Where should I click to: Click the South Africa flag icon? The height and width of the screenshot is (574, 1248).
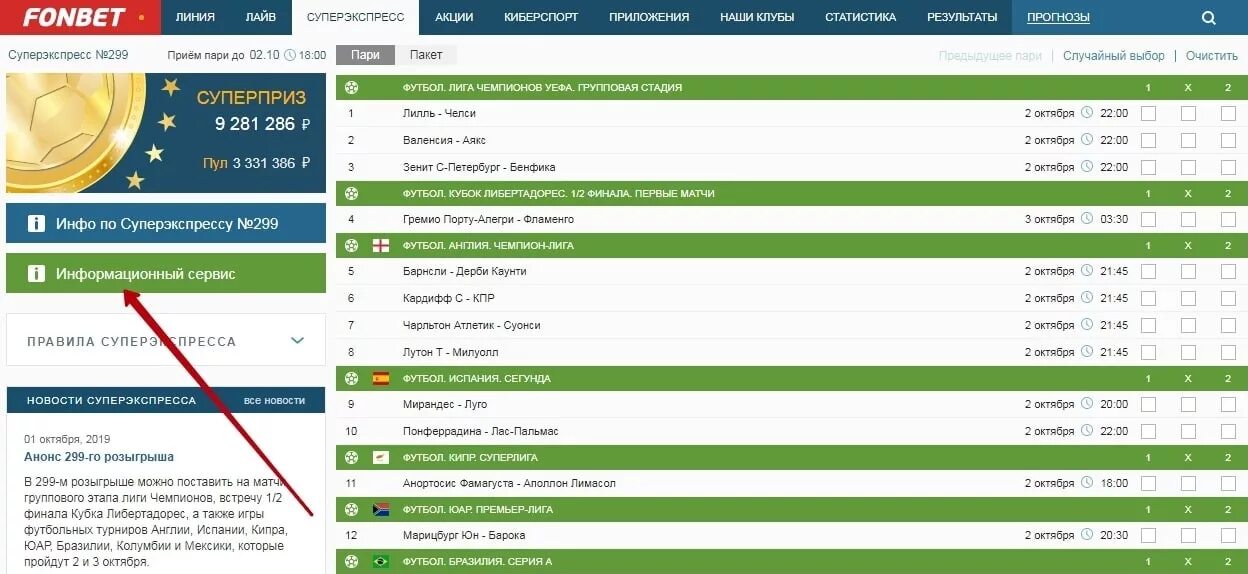[x=380, y=509]
